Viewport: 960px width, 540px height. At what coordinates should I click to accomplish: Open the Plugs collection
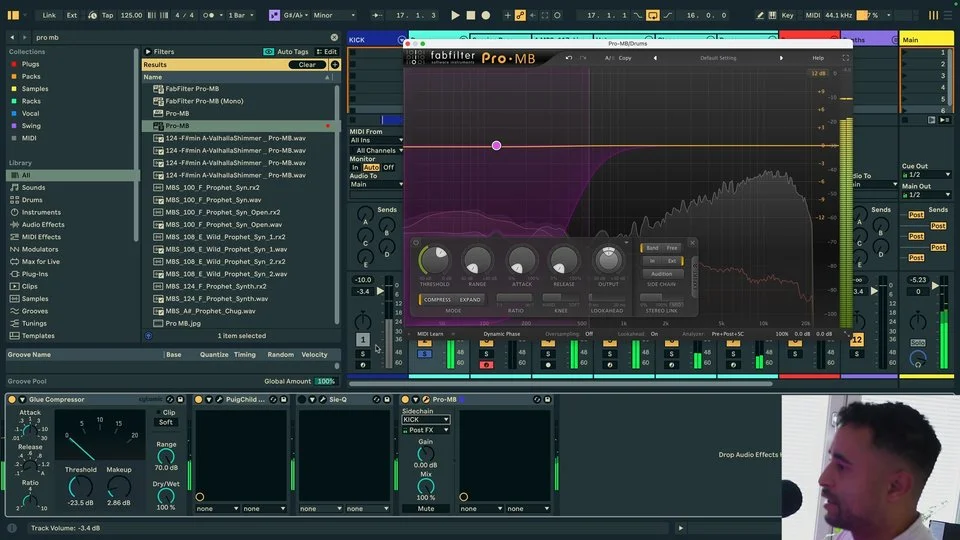coord(30,64)
